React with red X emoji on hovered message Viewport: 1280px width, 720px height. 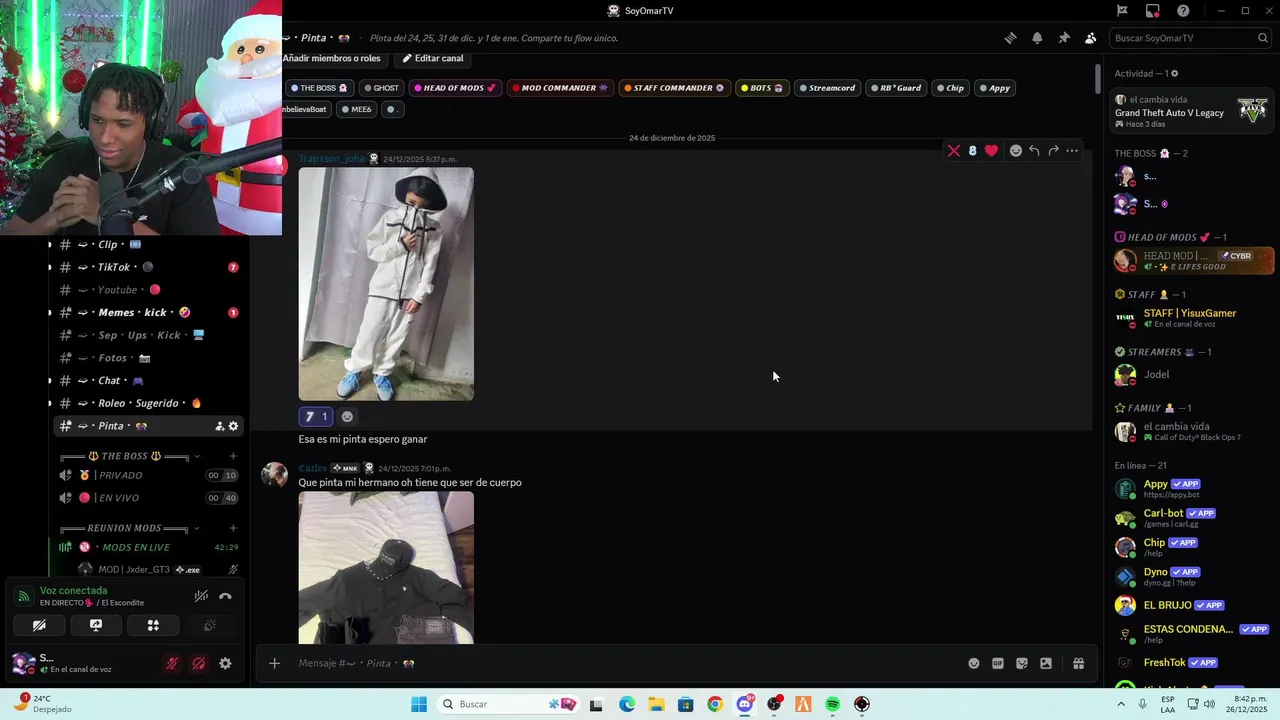point(954,151)
